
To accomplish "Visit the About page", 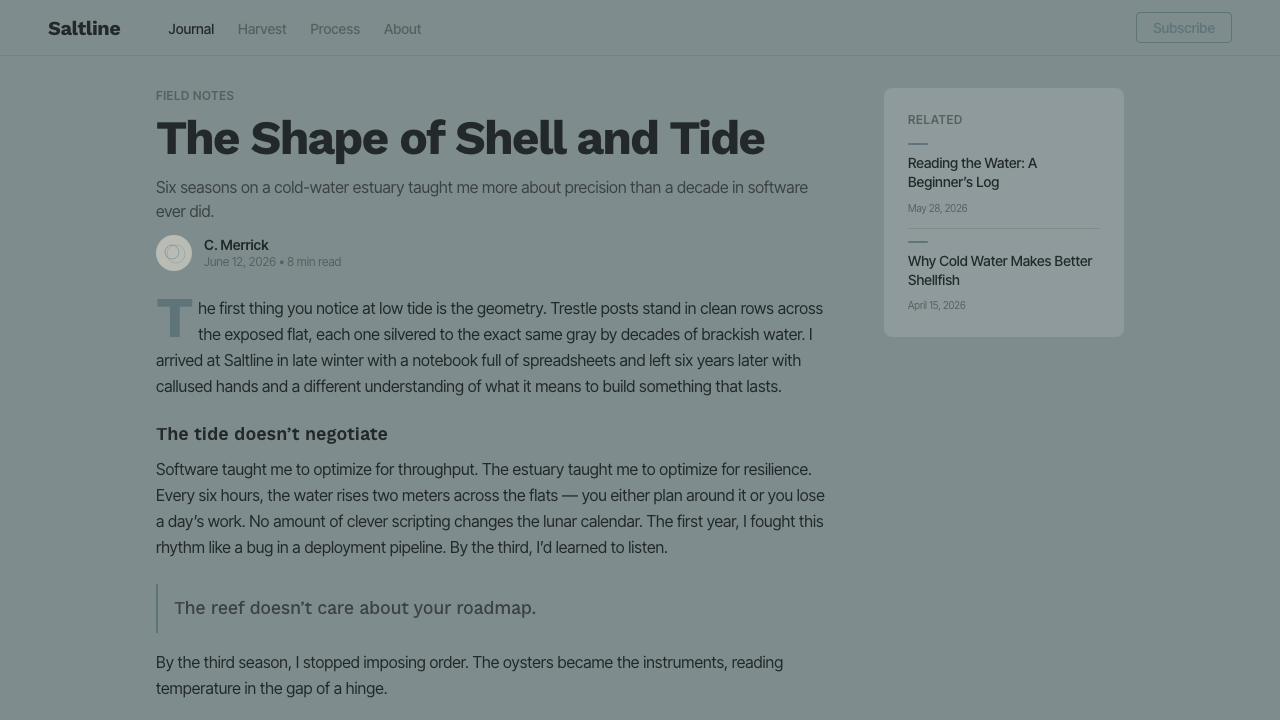I will (x=402, y=29).
